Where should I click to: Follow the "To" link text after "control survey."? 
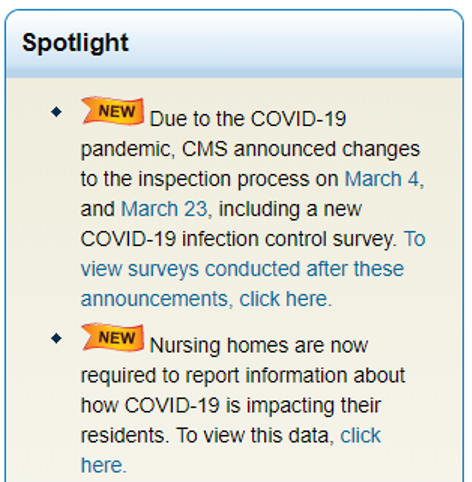click(415, 239)
